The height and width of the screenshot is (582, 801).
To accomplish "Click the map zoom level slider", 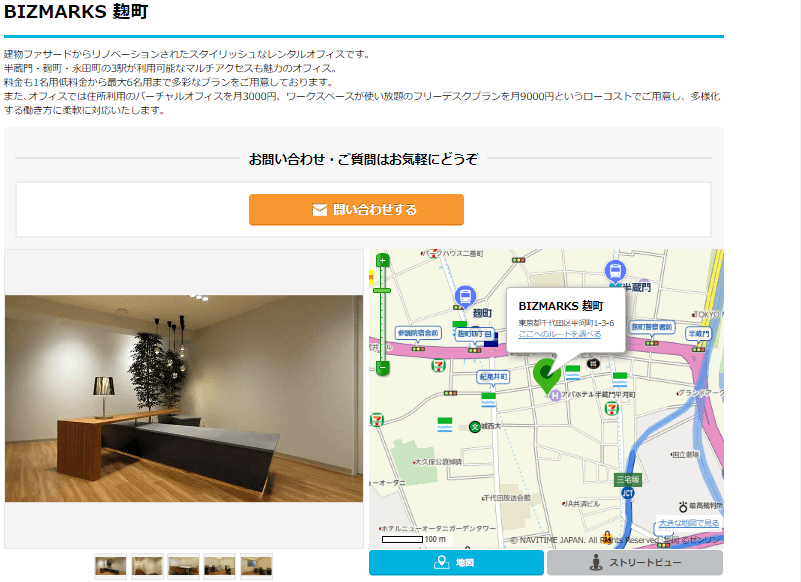I will click(x=382, y=291).
